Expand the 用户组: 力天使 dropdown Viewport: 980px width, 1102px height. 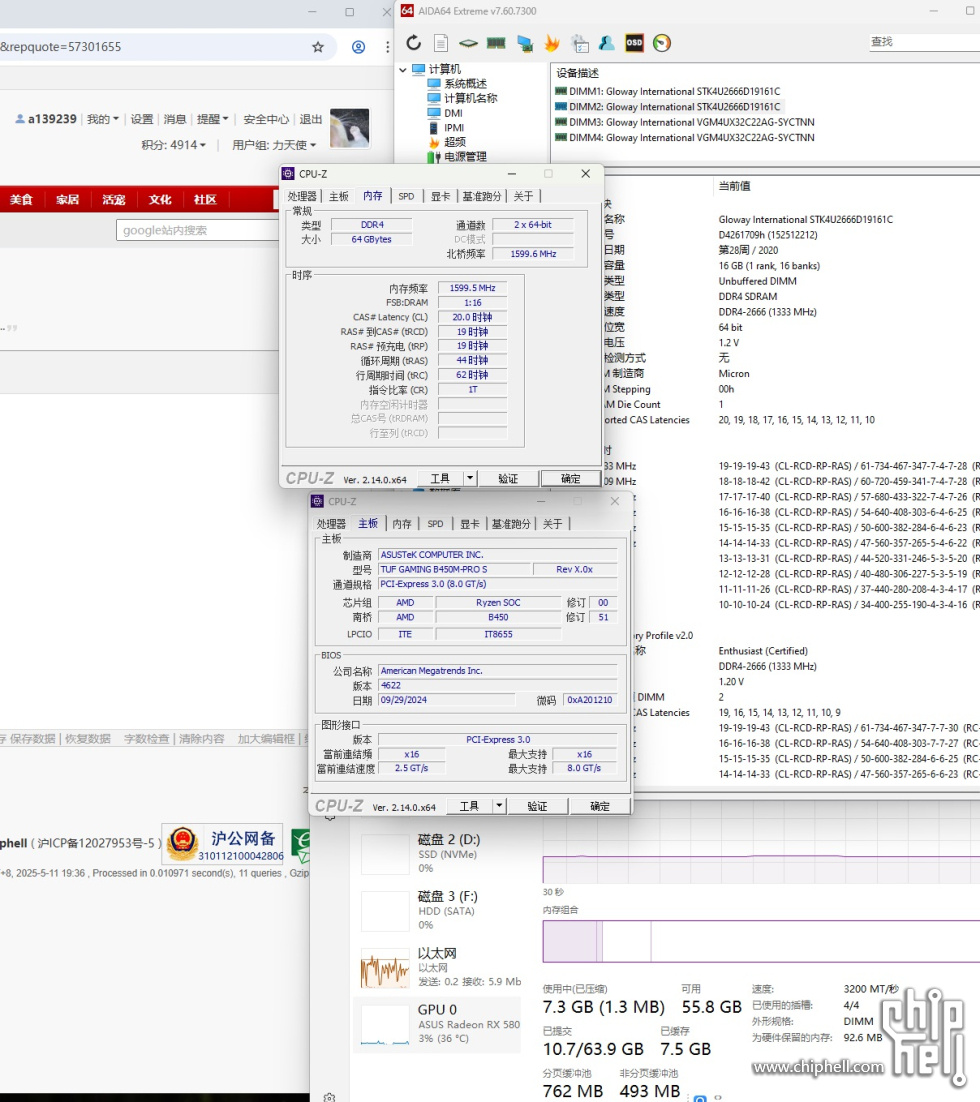coord(274,145)
